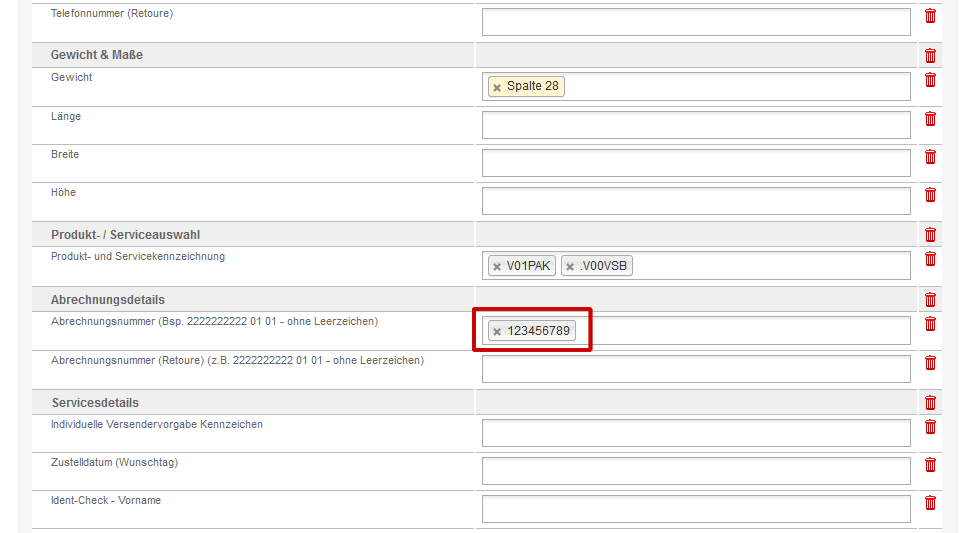Delete the Höhe field row
Image resolution: width=972 pixels, height=533 pixels.
[930, 195]
